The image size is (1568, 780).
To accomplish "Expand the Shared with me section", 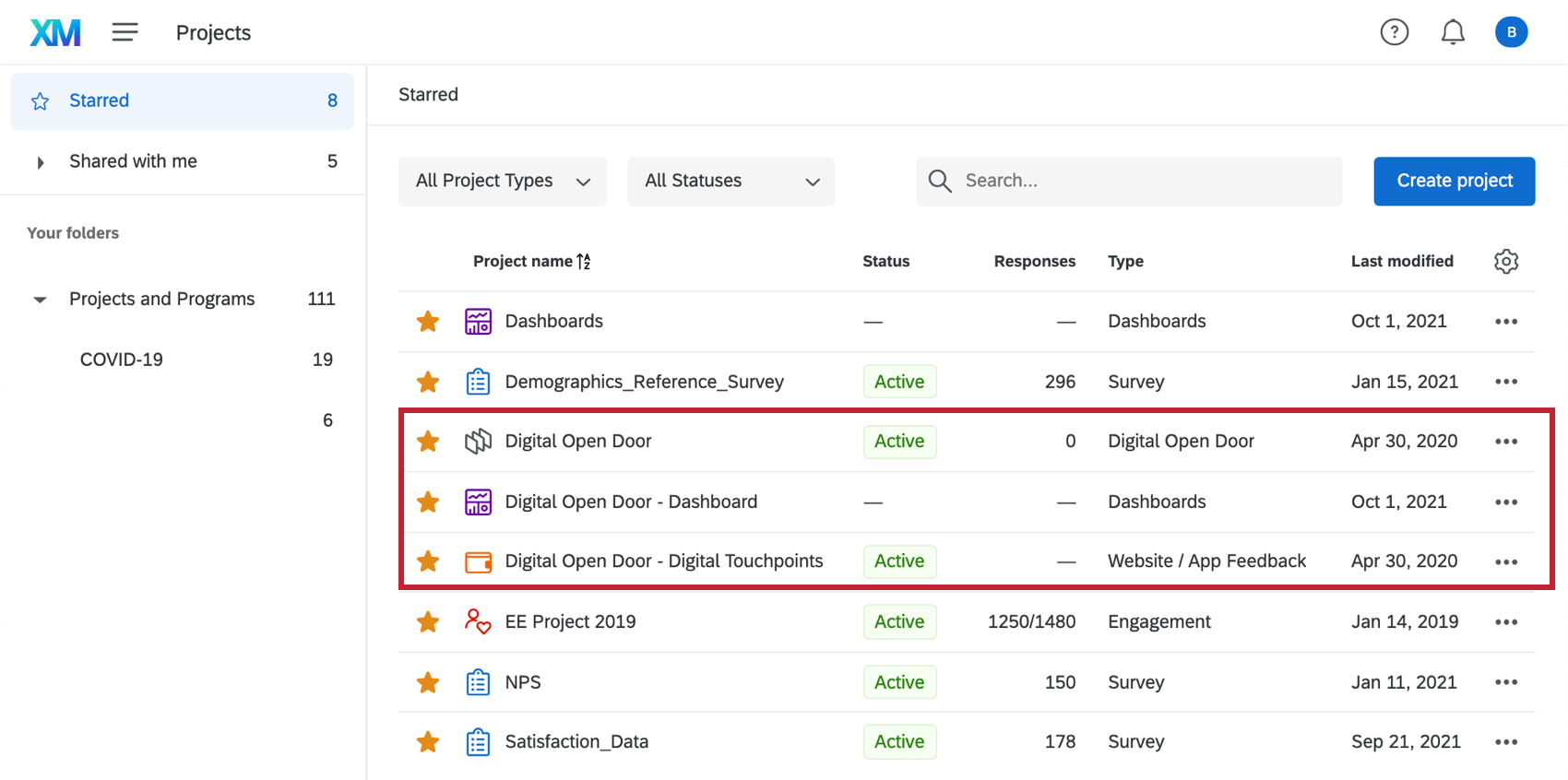I will click(x=40, y=162).
